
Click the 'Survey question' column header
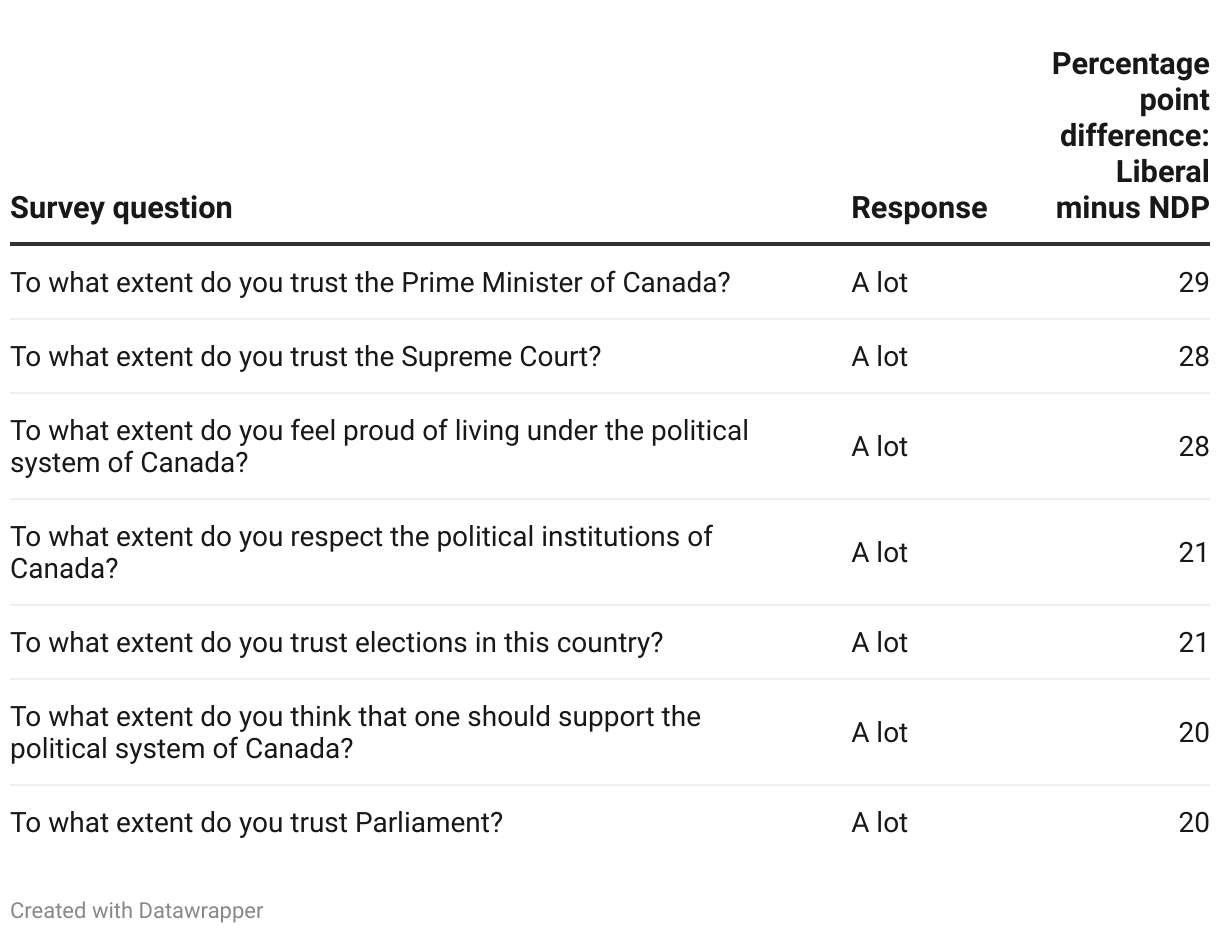[121, 208]
